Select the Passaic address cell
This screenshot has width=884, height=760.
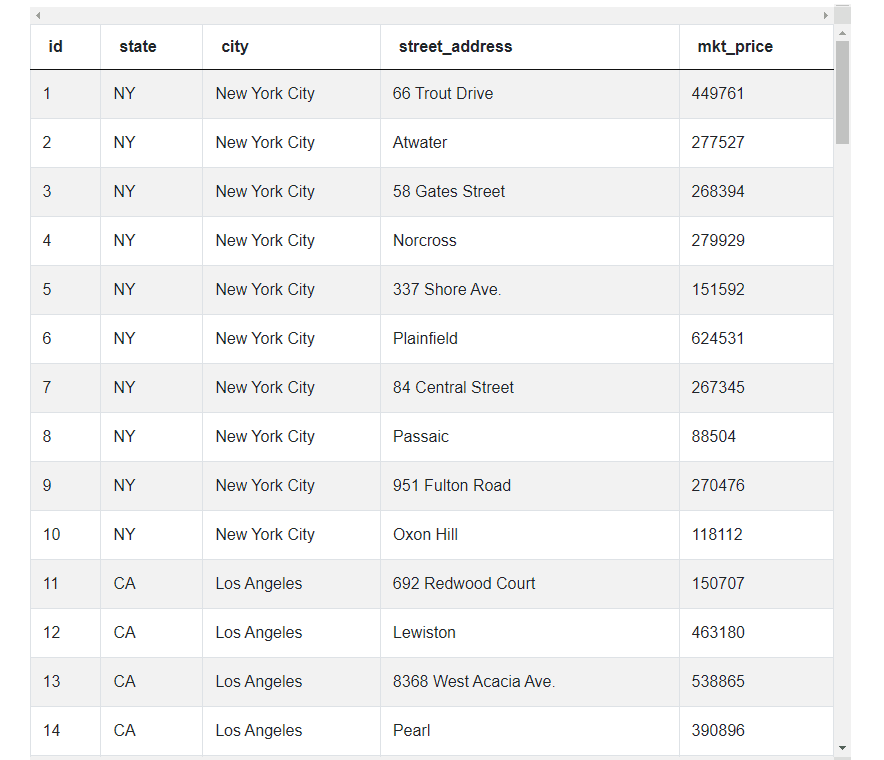coord(420,436)
